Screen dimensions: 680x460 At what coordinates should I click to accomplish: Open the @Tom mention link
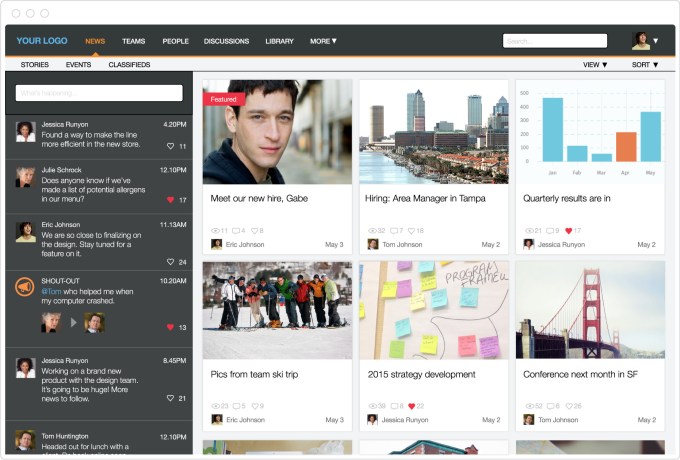(51, 291)
